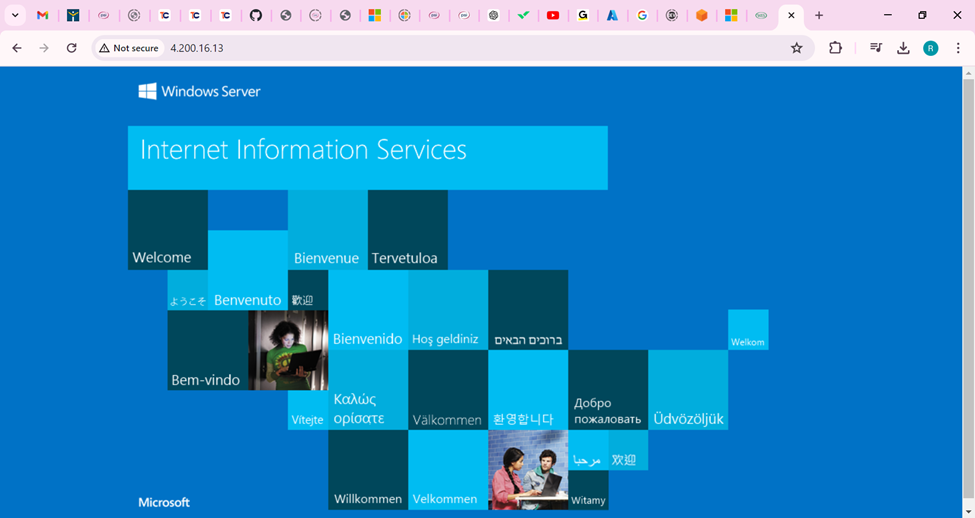
Task: Open the Azure tab
Action: pos(612,16)
